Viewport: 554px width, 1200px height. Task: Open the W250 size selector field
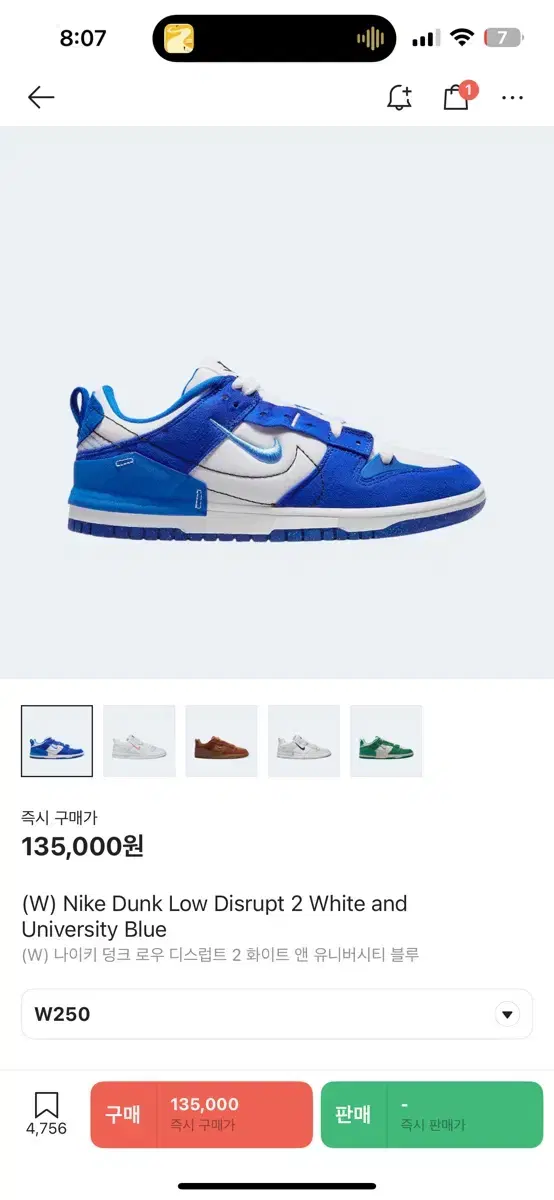(277, 1014)
